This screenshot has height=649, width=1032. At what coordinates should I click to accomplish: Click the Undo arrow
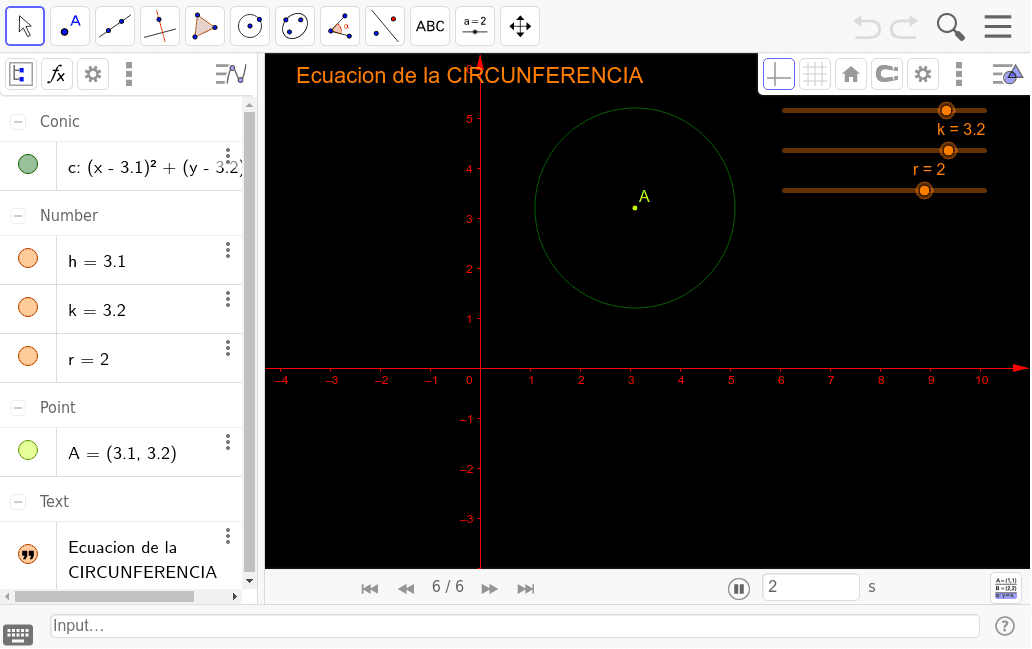click(867, 27)
